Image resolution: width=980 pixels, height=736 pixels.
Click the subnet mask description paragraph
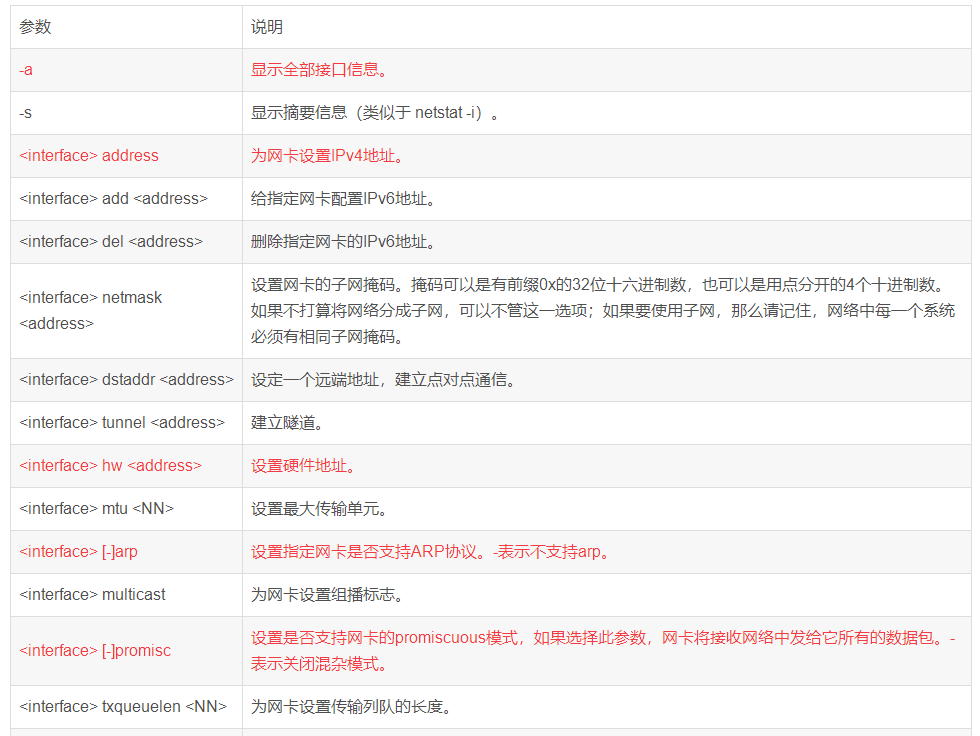603,311
